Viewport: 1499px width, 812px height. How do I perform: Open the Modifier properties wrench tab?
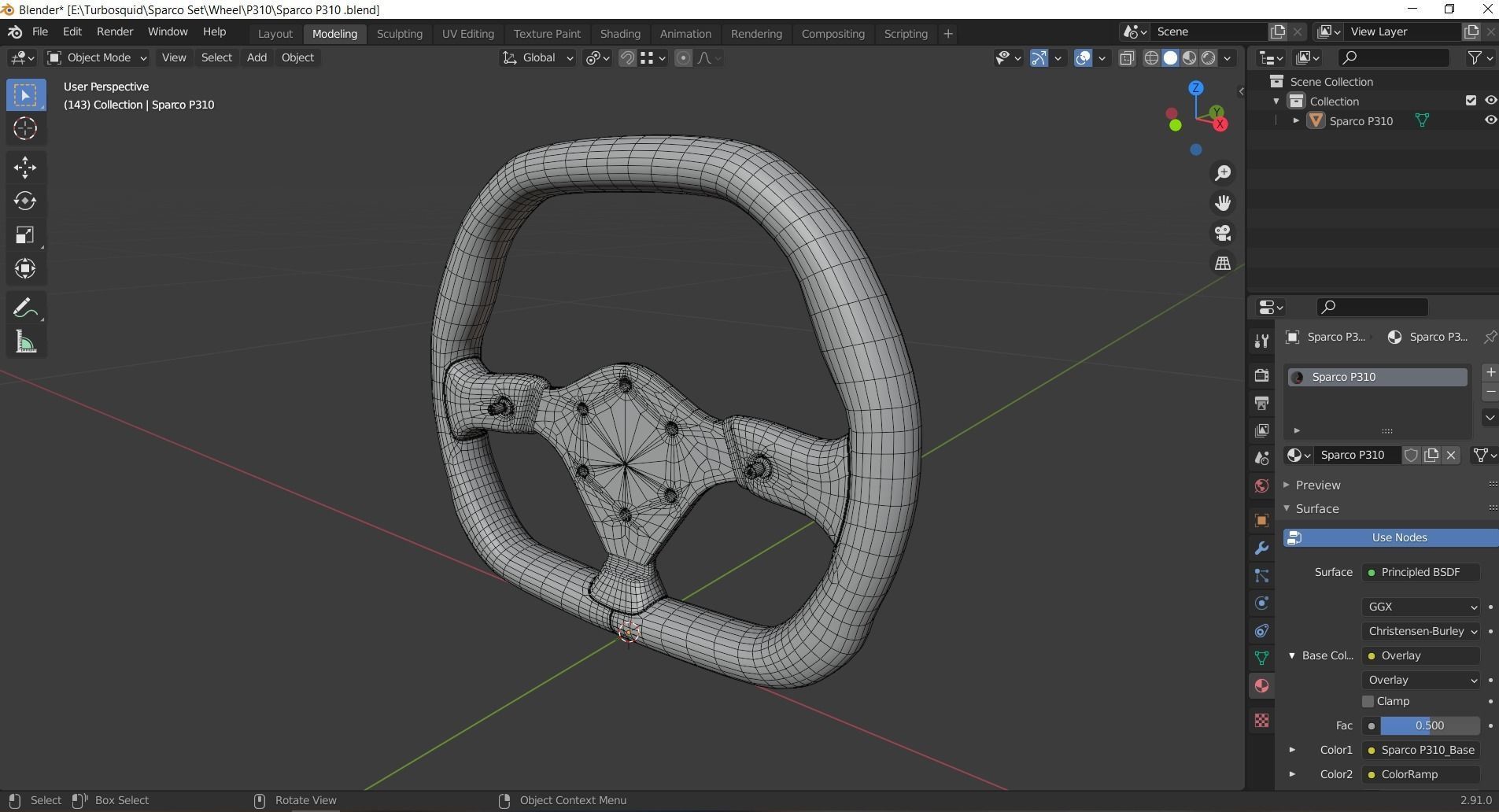point(1261,548)
